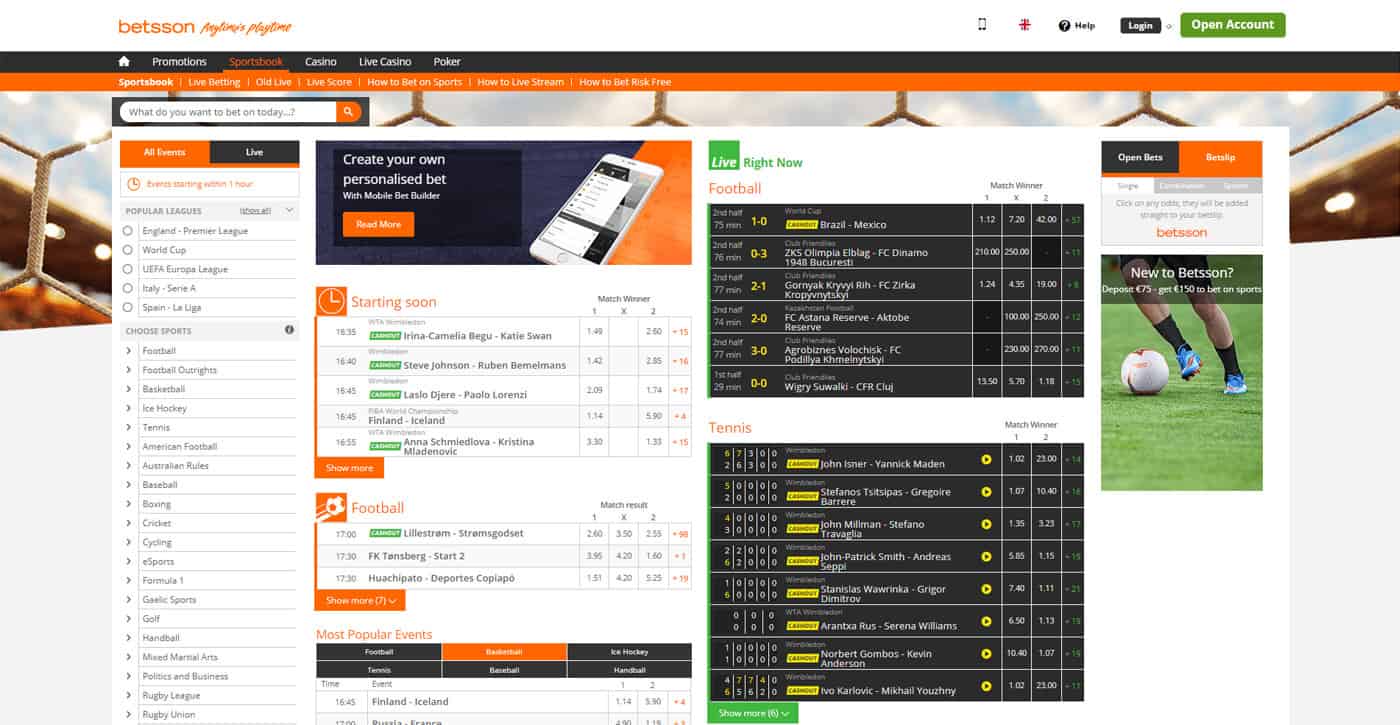Open the Promotions menu item
This screenshot has height=725, width=1400.
click(x=179, y=62)
